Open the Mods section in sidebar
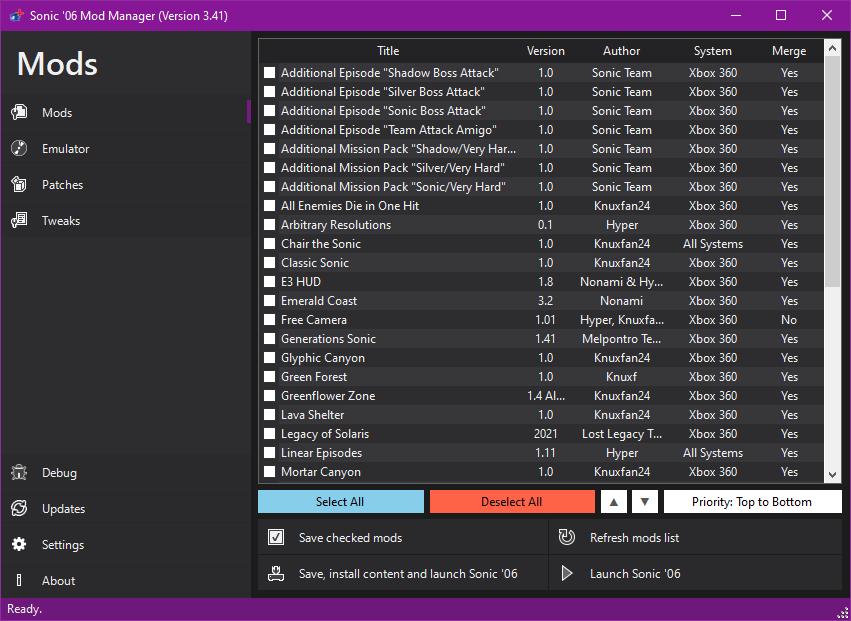This screenshot has height=621, width=851. [x=57, y=113]
